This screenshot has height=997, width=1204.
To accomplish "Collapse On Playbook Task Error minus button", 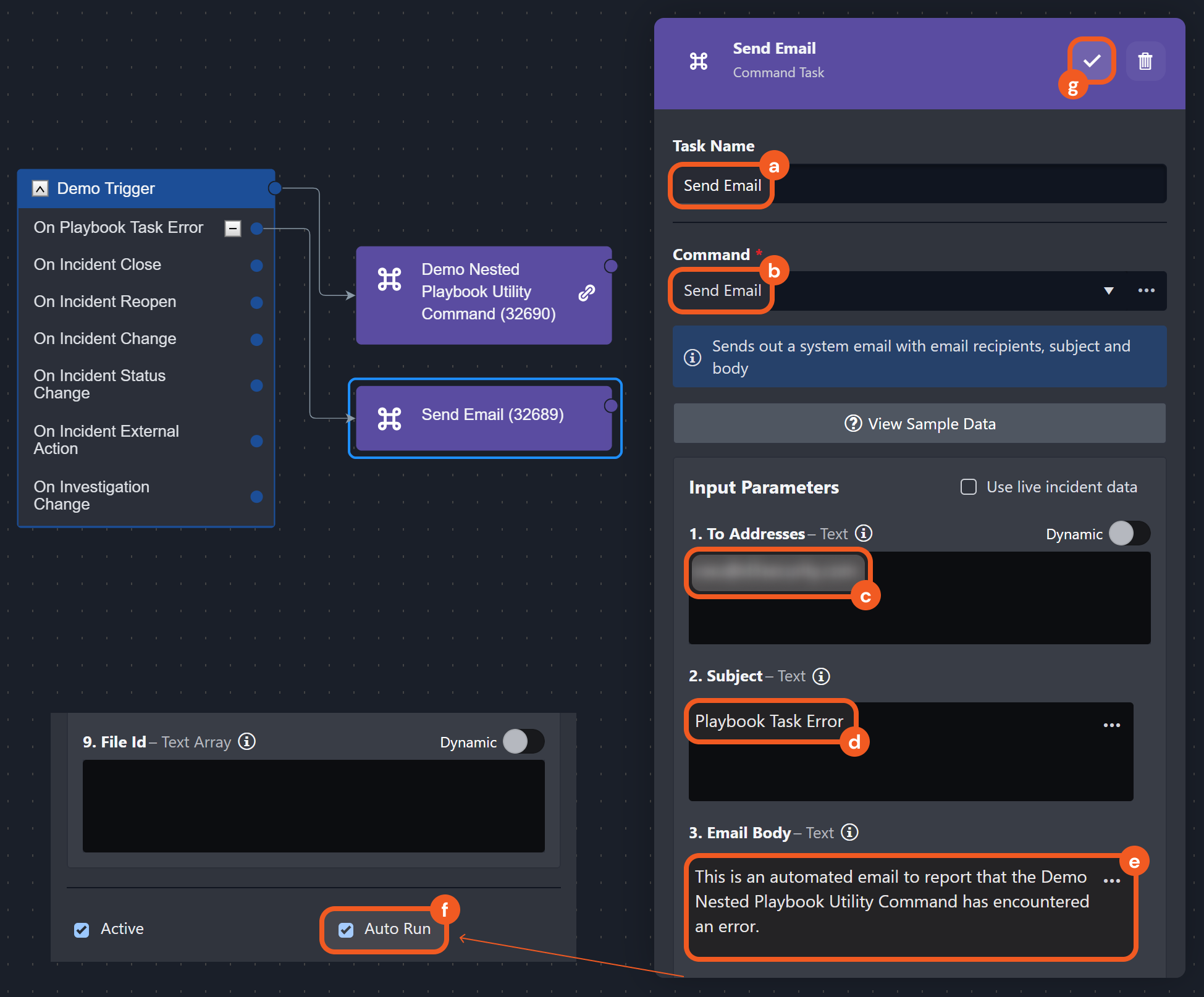I will (232, 228).
